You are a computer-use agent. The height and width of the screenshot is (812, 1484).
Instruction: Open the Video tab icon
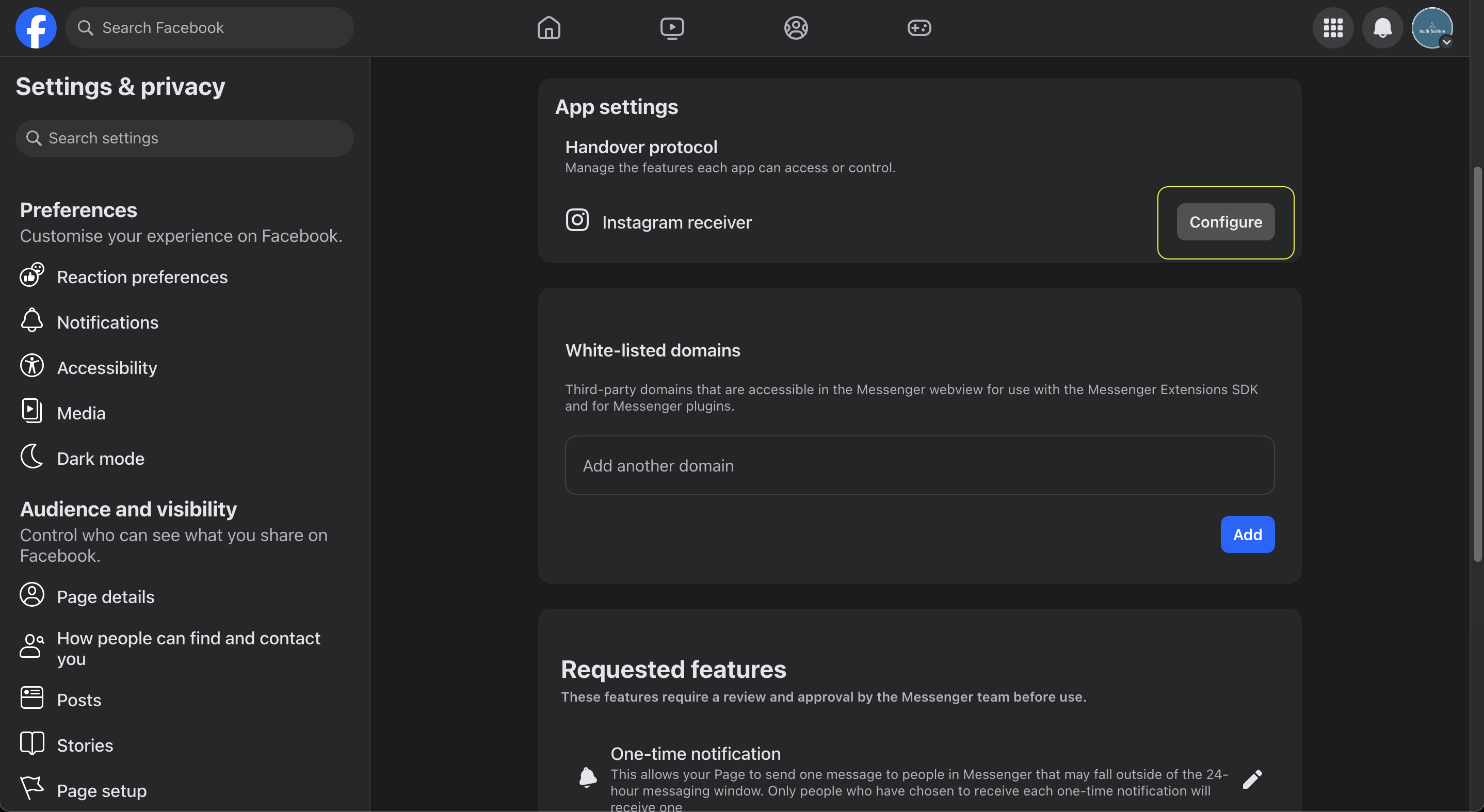672,28
